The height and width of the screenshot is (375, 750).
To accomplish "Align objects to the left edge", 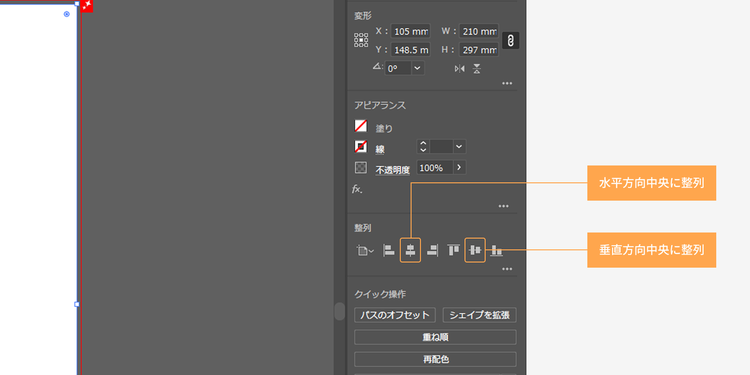I will pyautogui.click(x=388, y=250).
